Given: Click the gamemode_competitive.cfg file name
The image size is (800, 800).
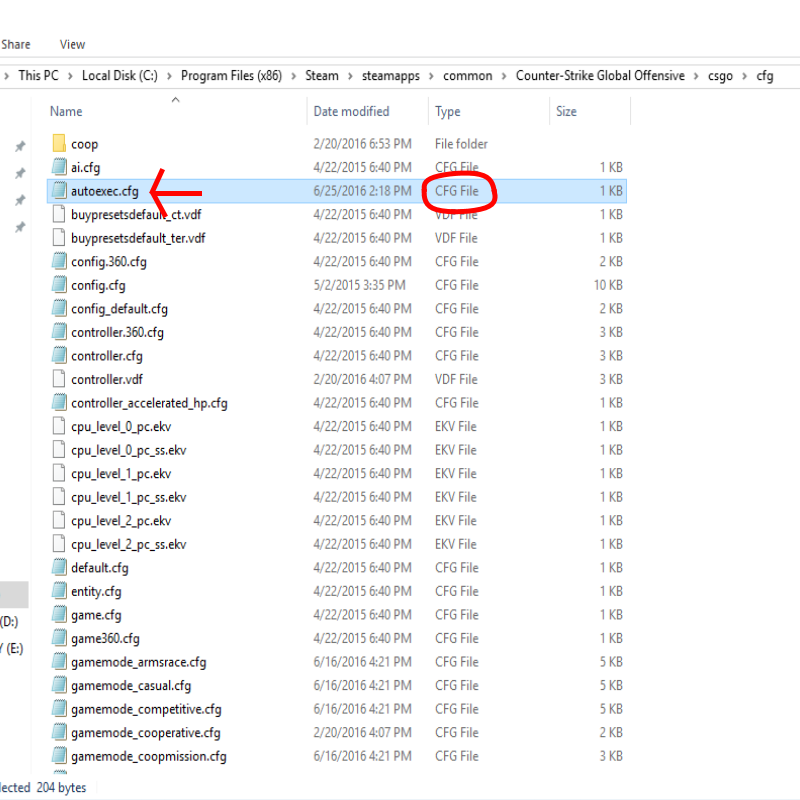Looking at the screenshot, I should (146, 709).
